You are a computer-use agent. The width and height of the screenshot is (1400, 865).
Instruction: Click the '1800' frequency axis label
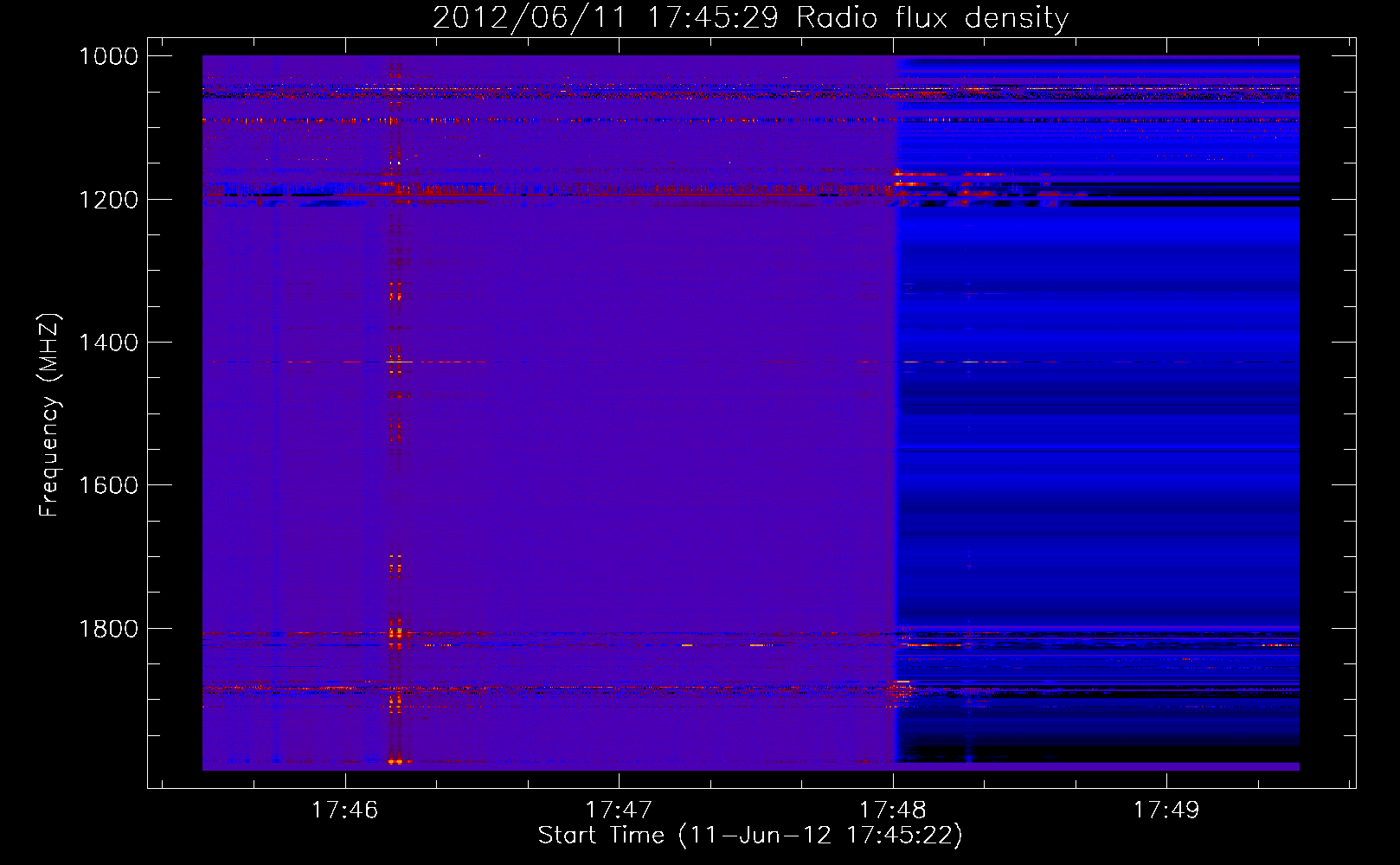[108, 629]
